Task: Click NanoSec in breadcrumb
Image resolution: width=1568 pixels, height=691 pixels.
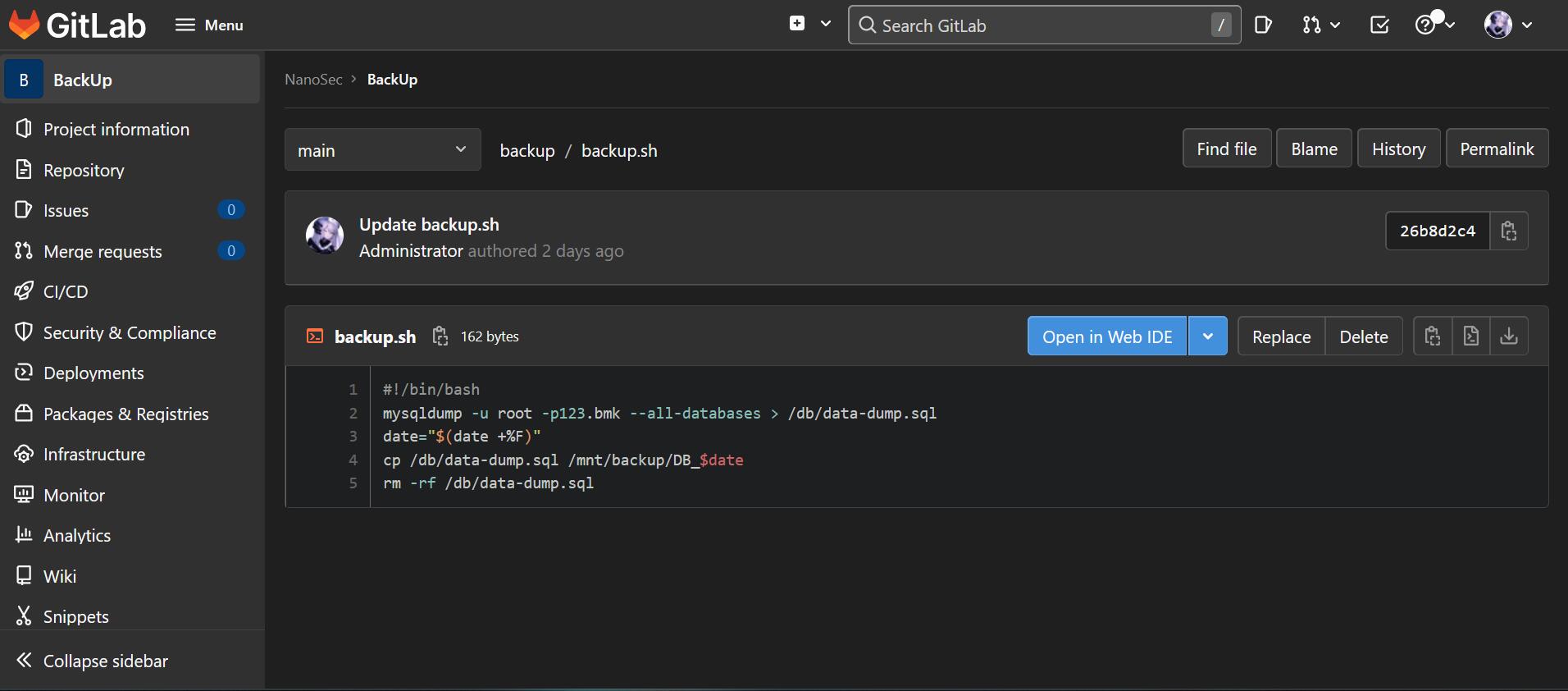Action: coord(313,80)
